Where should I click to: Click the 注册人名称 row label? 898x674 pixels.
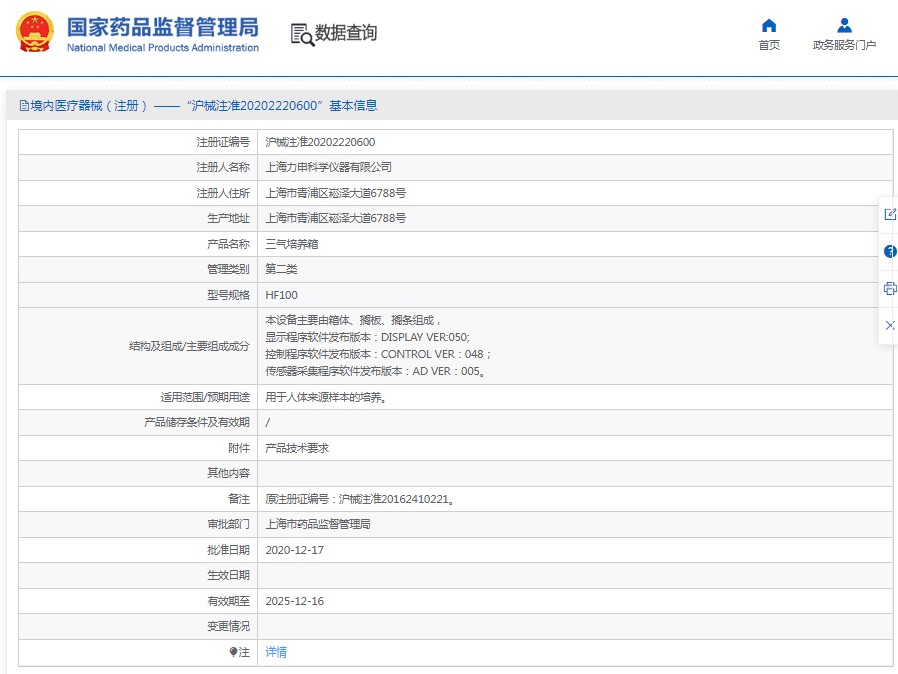[223, 167]
